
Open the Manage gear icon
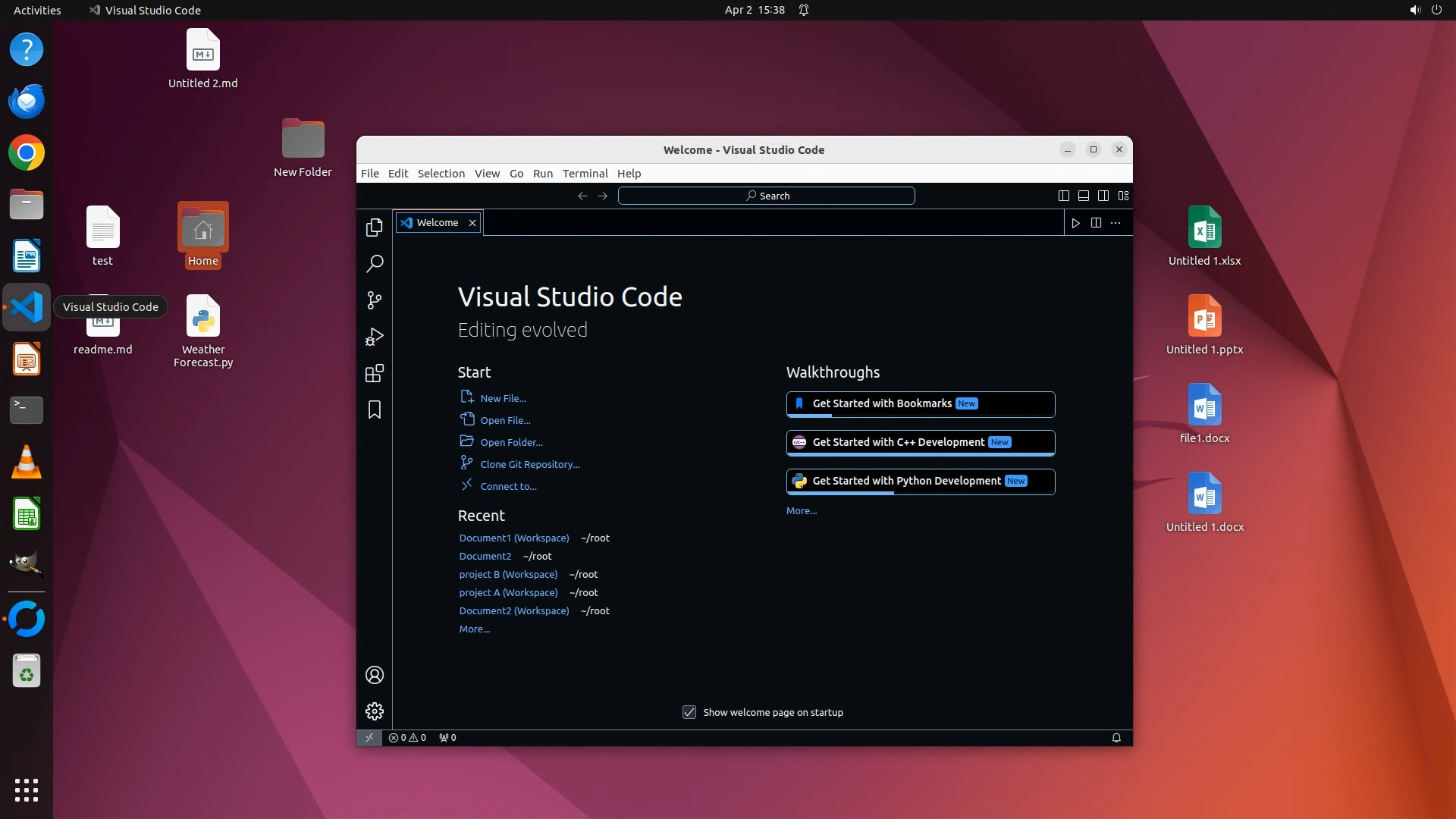coord(375,711)
